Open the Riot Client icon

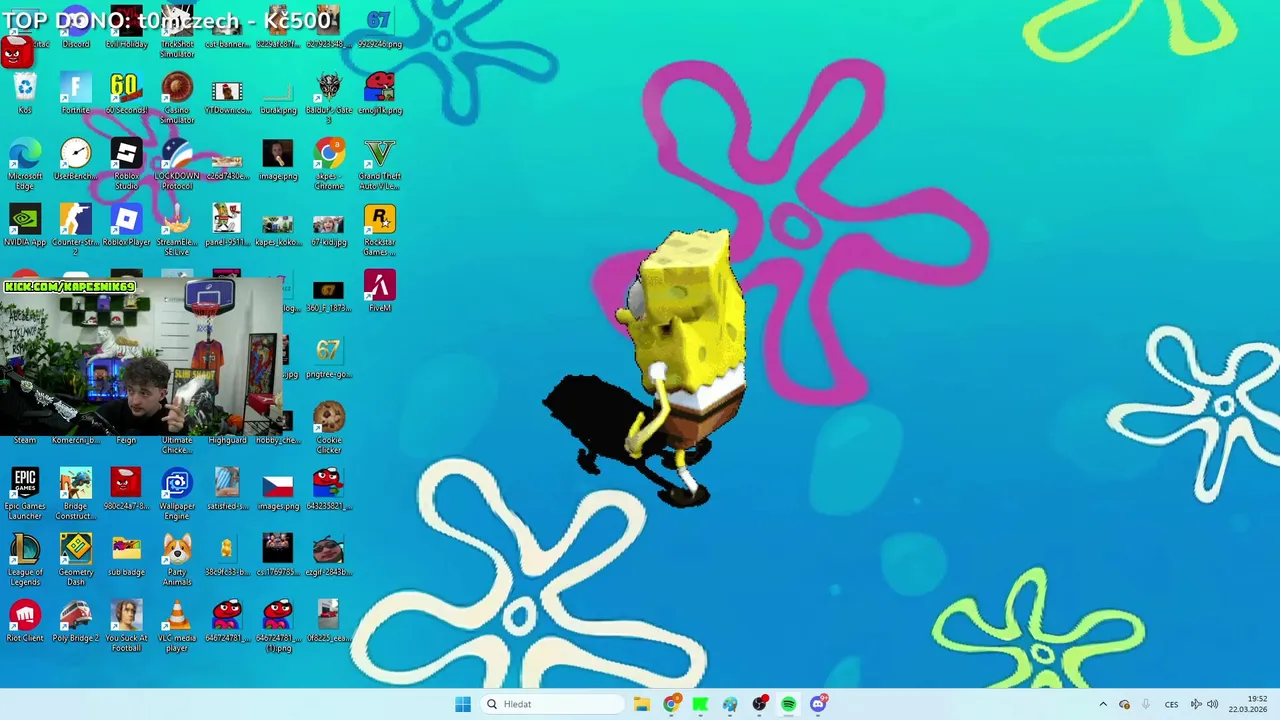click(25, 620)
